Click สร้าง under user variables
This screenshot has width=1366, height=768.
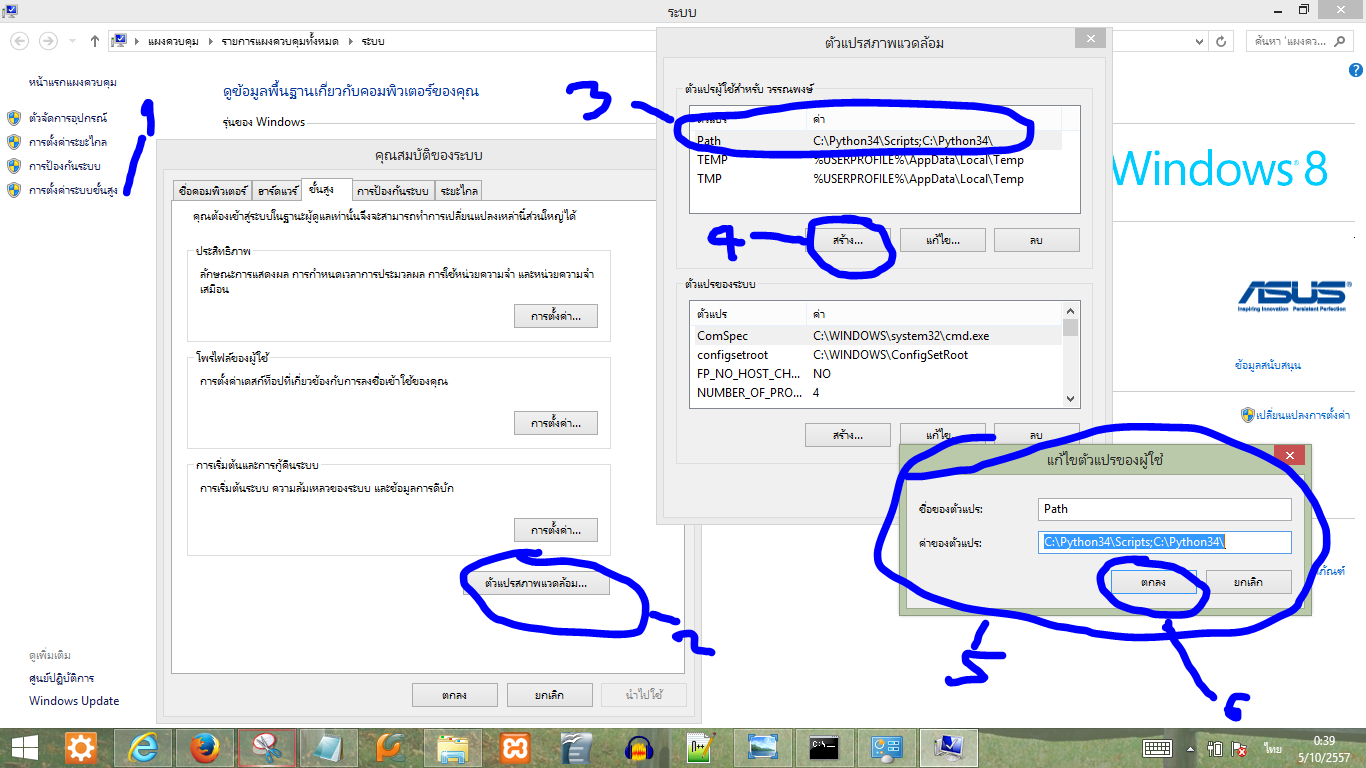coord(847,240)
